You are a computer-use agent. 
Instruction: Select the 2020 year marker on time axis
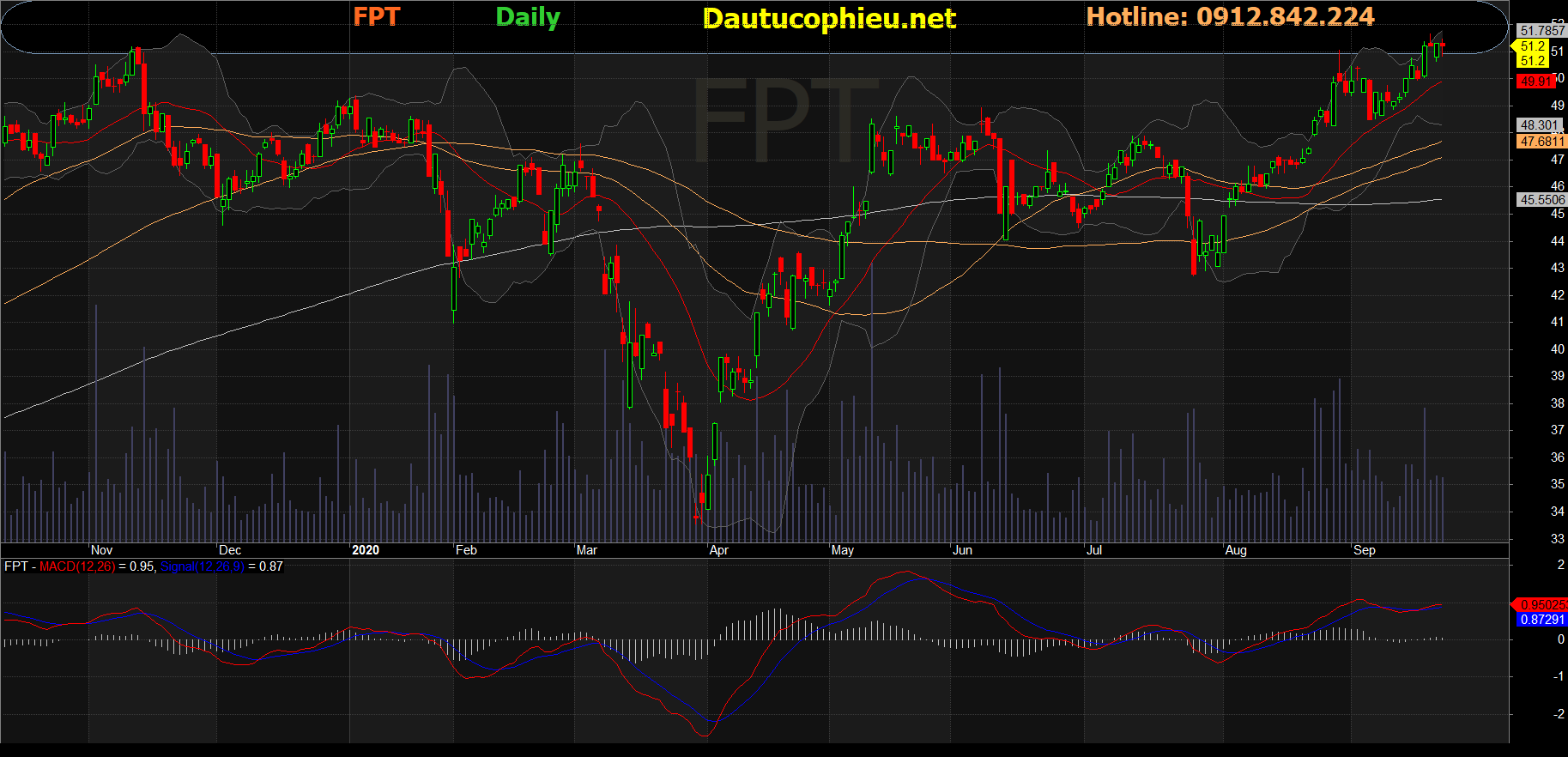pyautogui.click(x=366, y=550)
